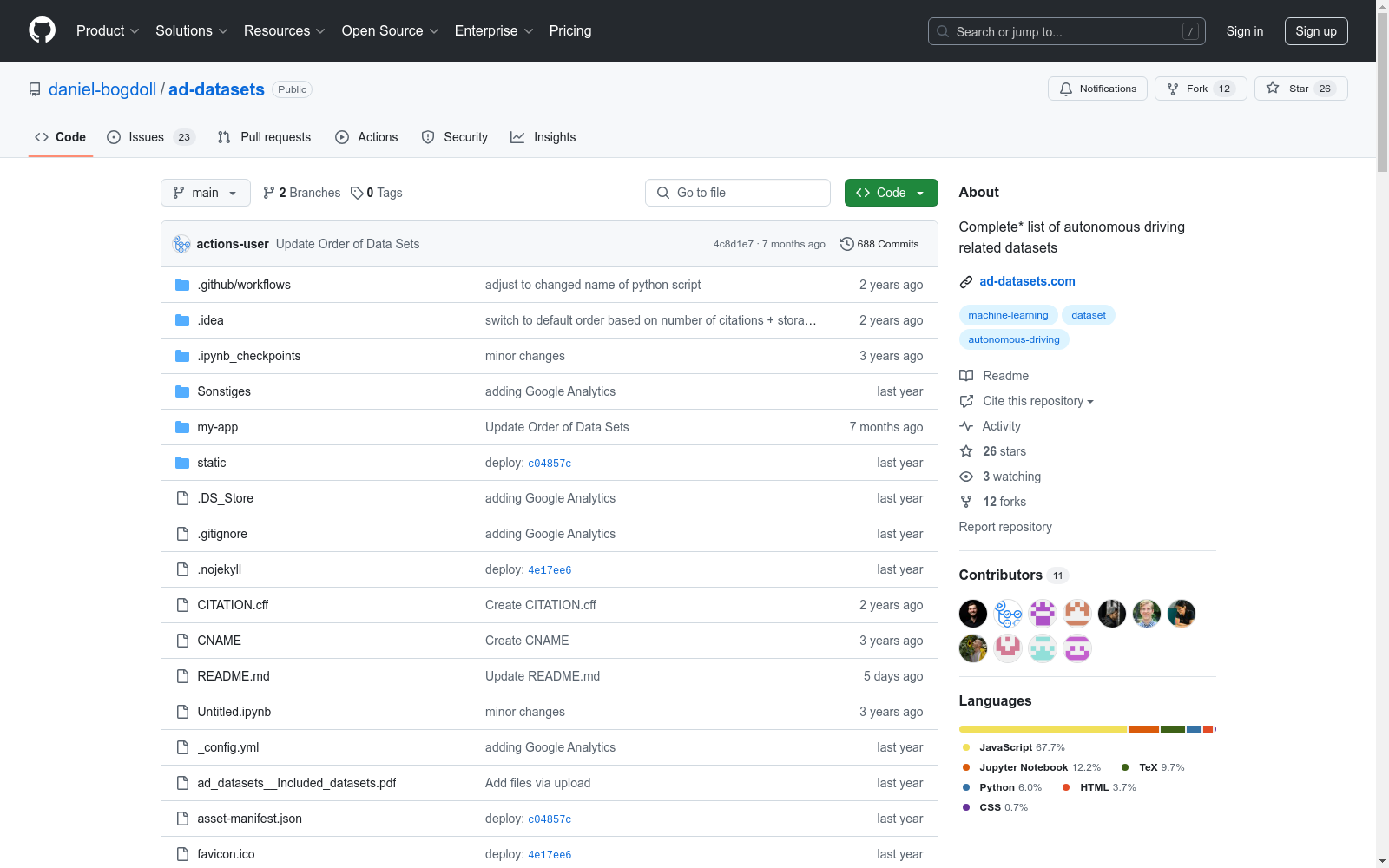
Task: Click the book icon next to Readme
Action: [x=966, y=376]
